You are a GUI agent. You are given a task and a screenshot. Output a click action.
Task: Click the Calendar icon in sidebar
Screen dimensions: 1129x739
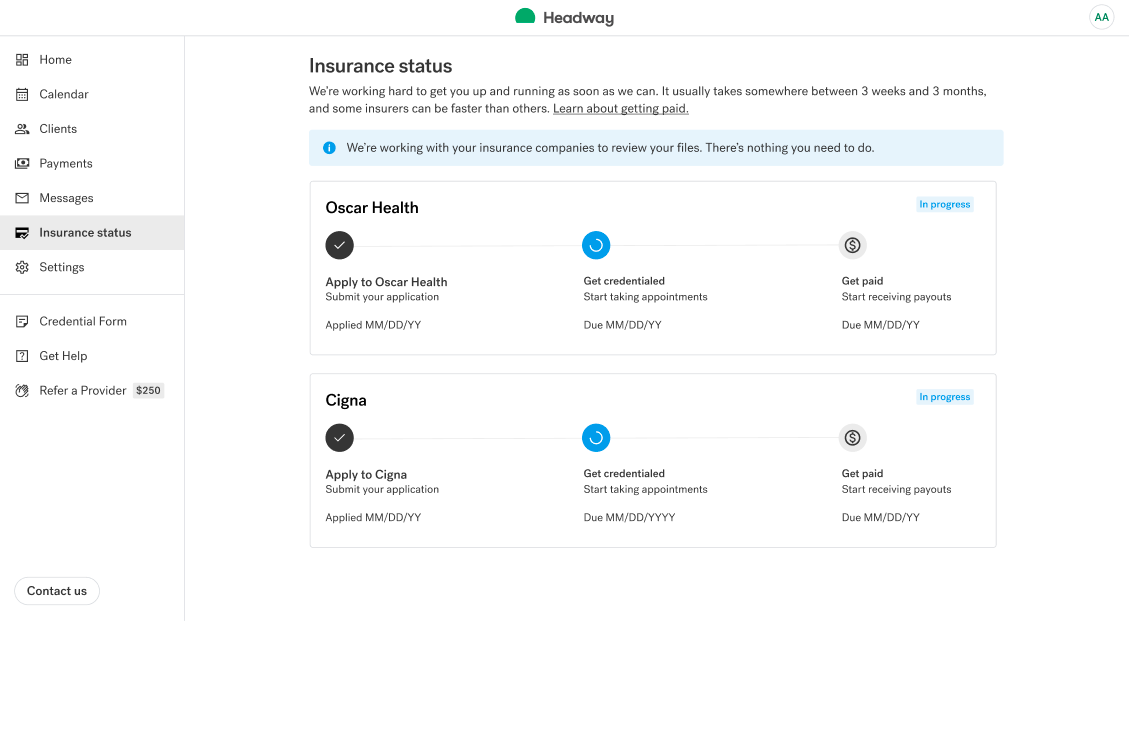click(22, 94)
